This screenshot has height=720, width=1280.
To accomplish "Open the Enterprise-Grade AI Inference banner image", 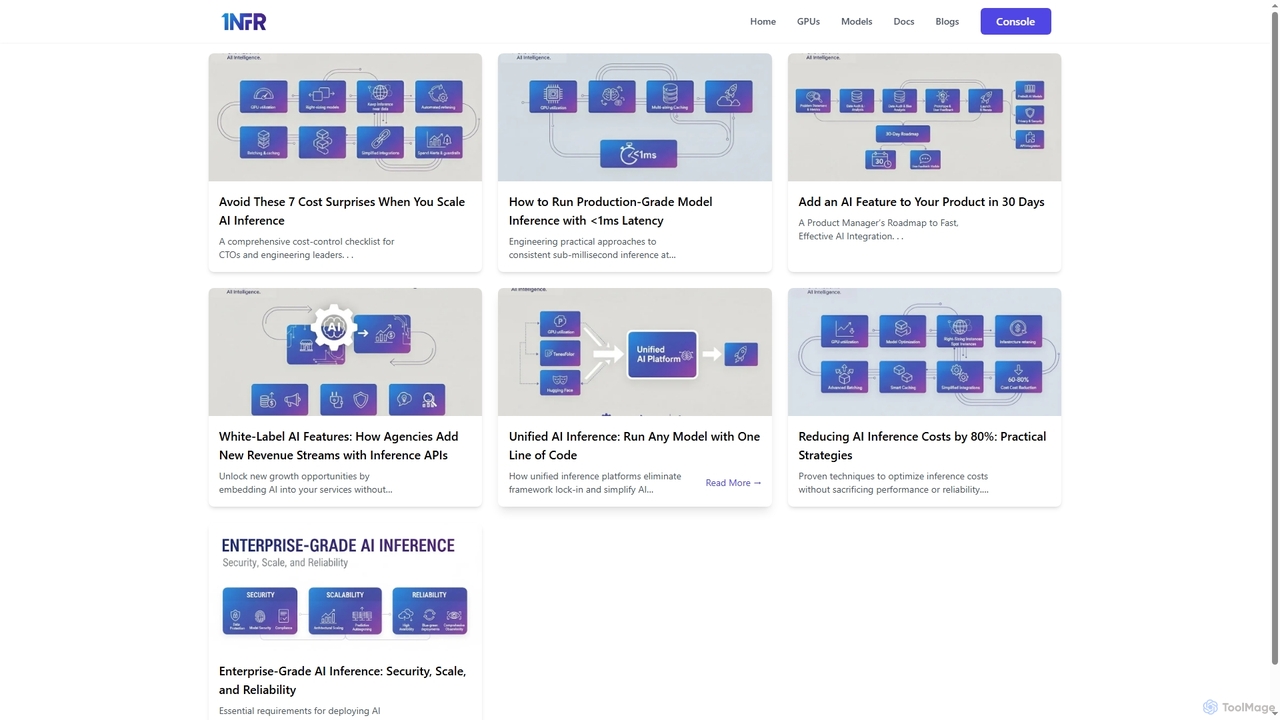I will tap(345, 587).
